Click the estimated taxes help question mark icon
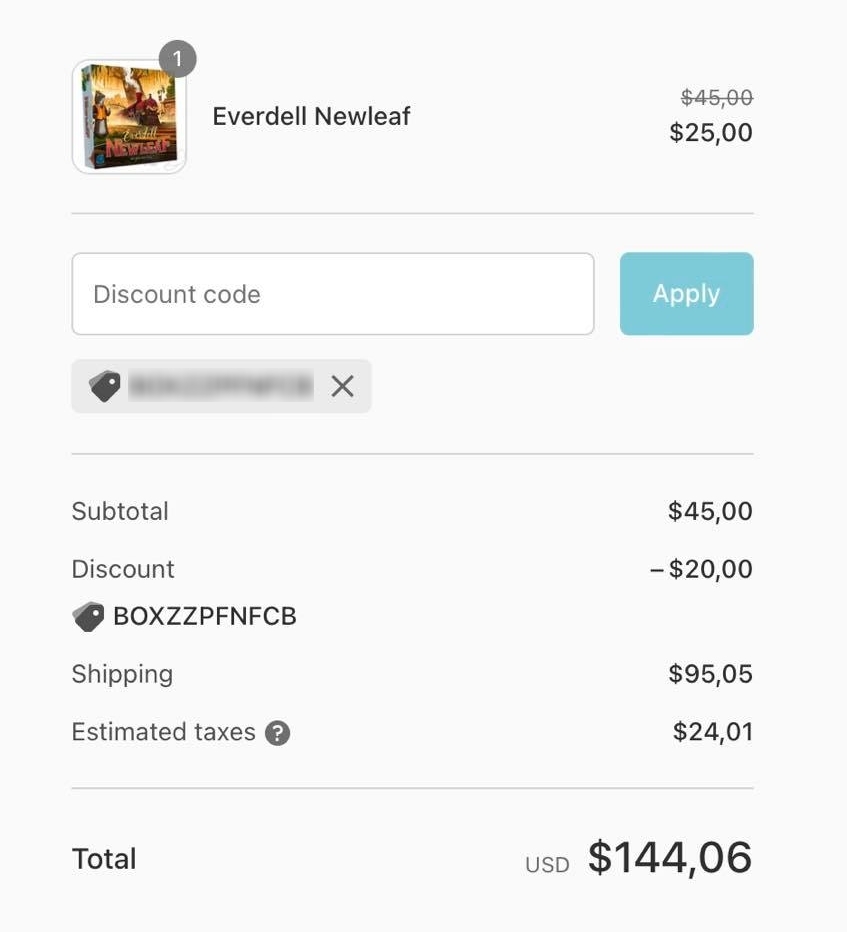The image size is (847, 932). point(277,733)
